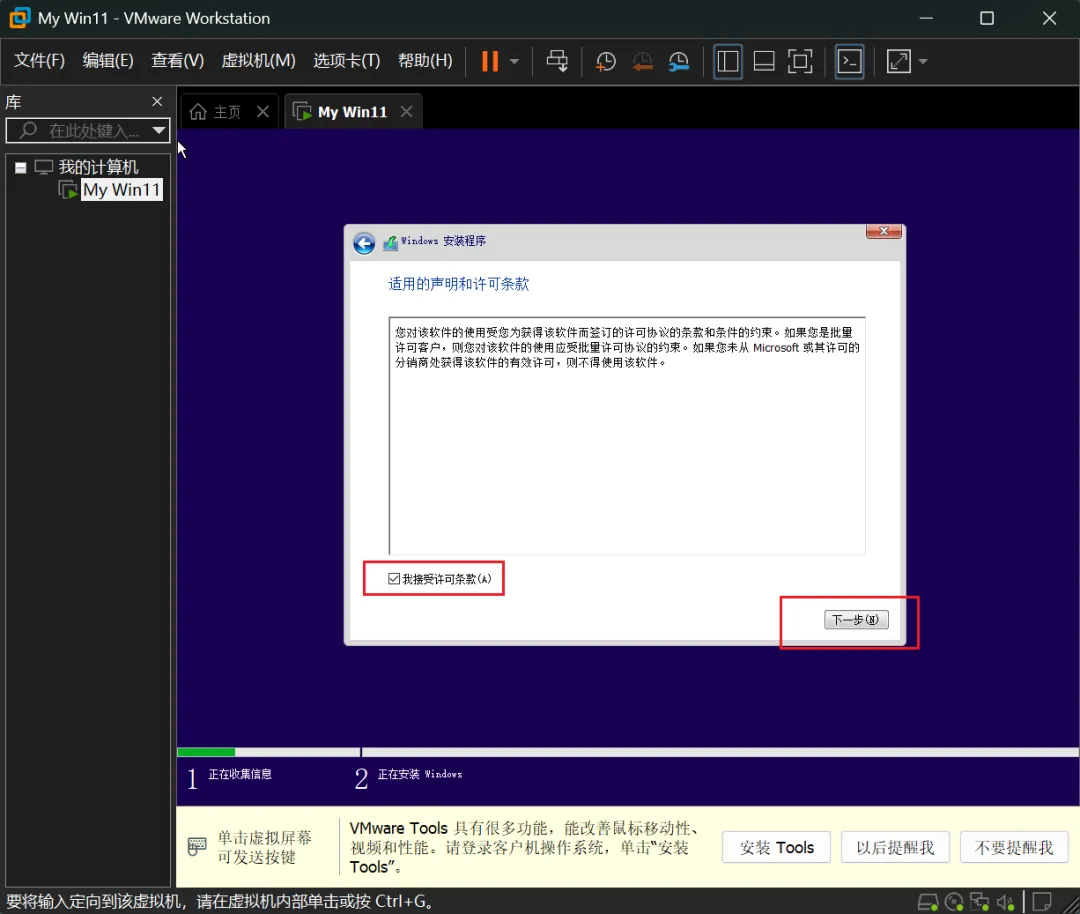Click the stretch guest display icon
The height and width of the screenshot is (914, 1080).
899,61
